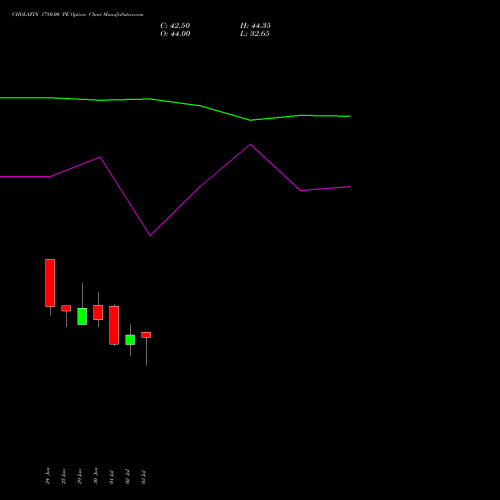Select the tall red candle above 01 Jul

(114, 325)
